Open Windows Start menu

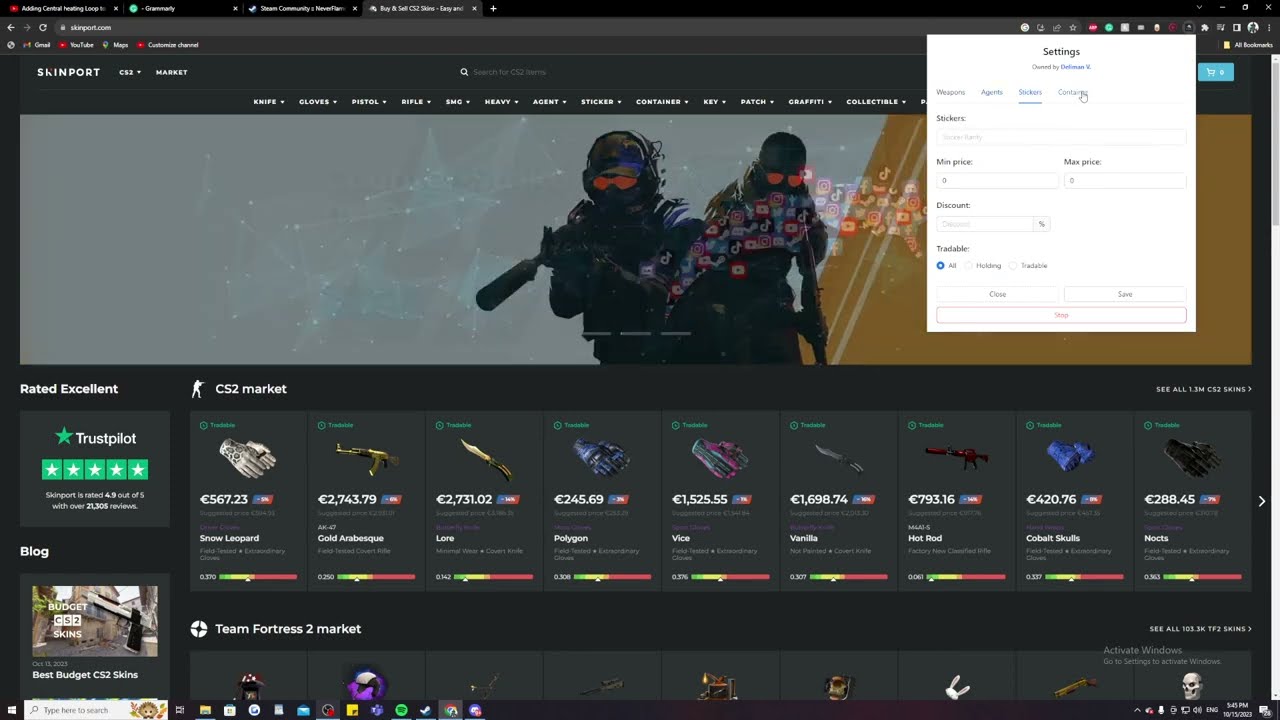10,710
